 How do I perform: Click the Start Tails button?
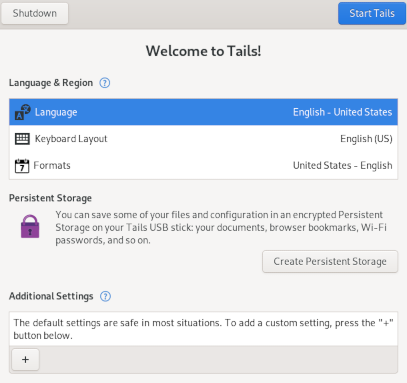point(372,13)
